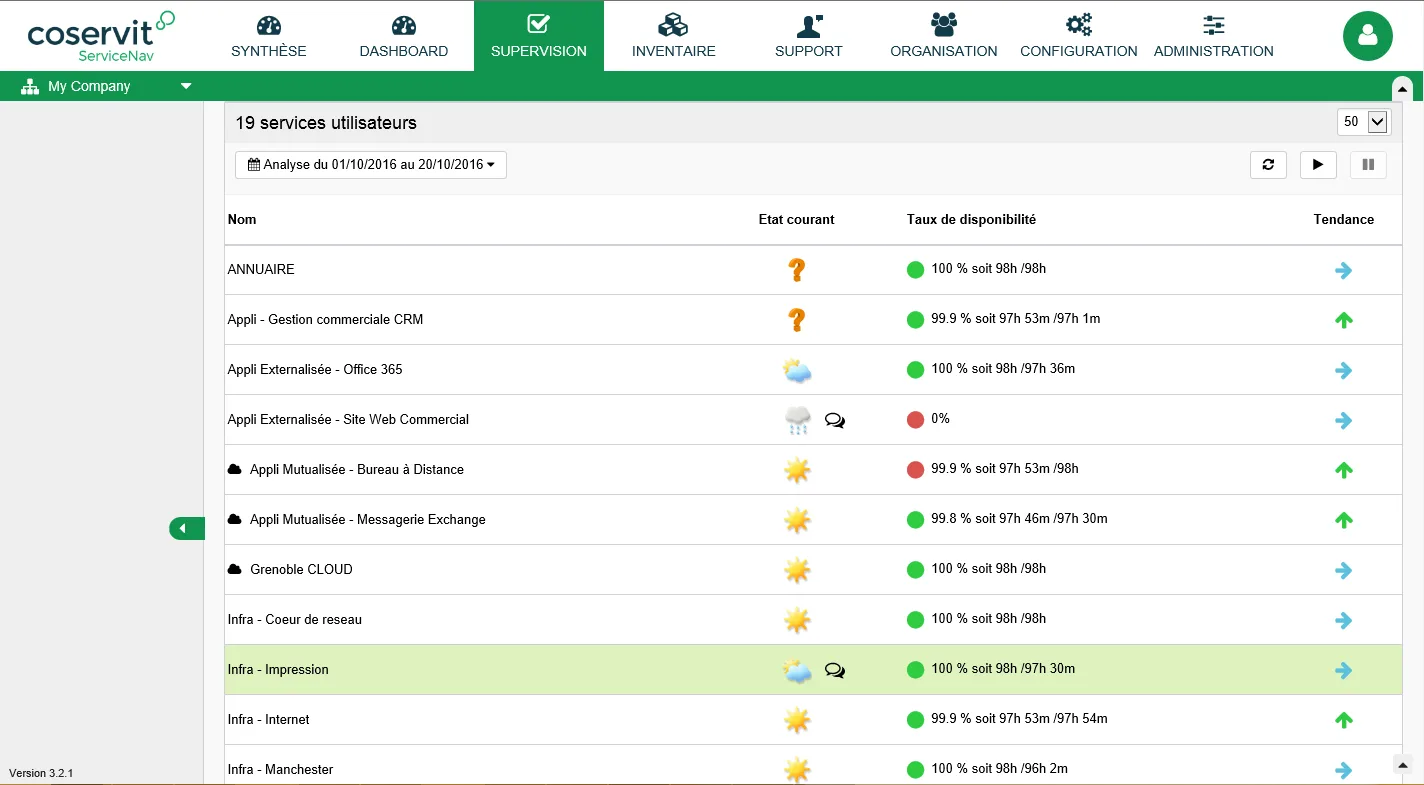Sort by the Tendance column header
This screenshot has height=785, width=1424.
coord(1344,219)
